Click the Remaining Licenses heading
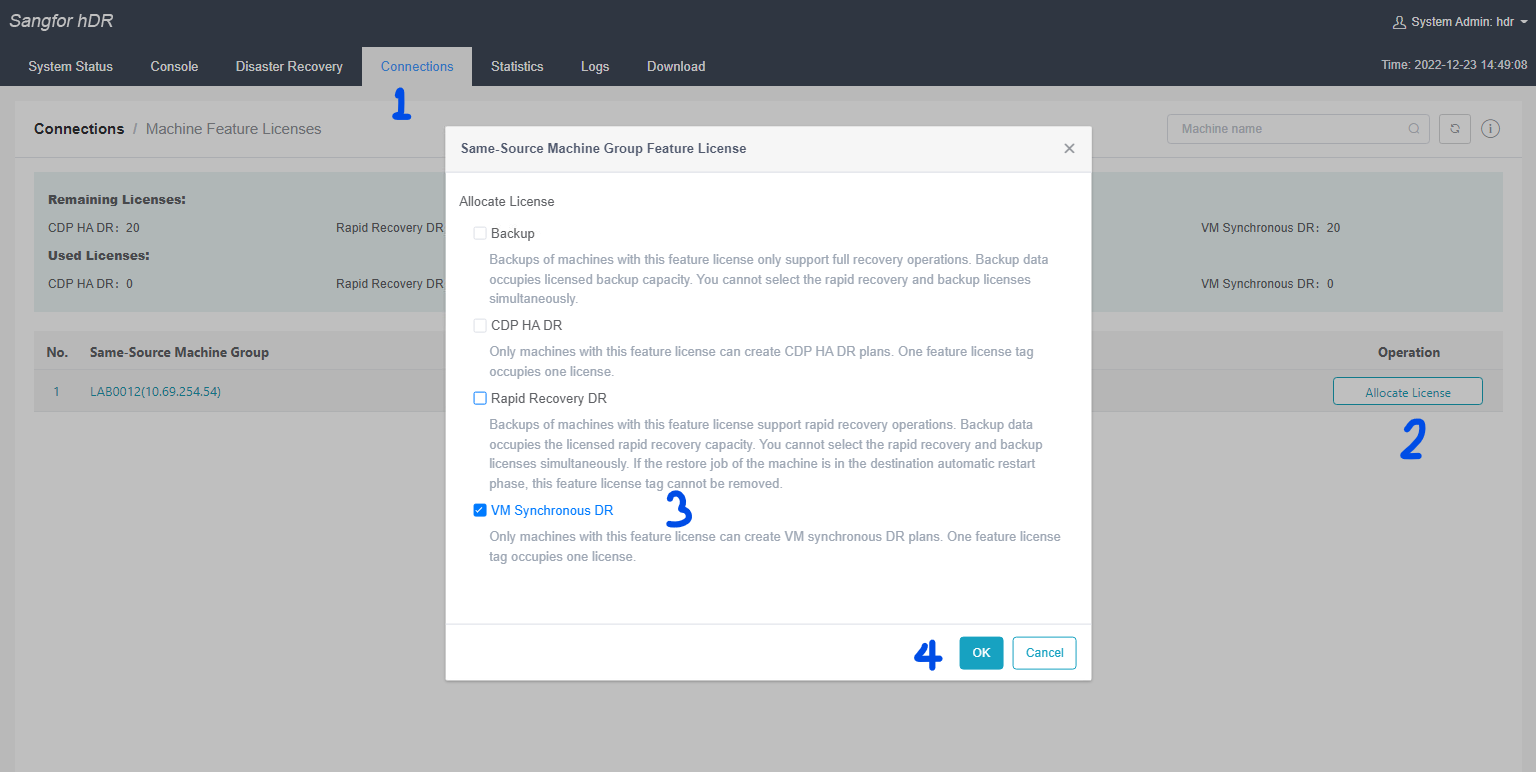 click(117, 200)
